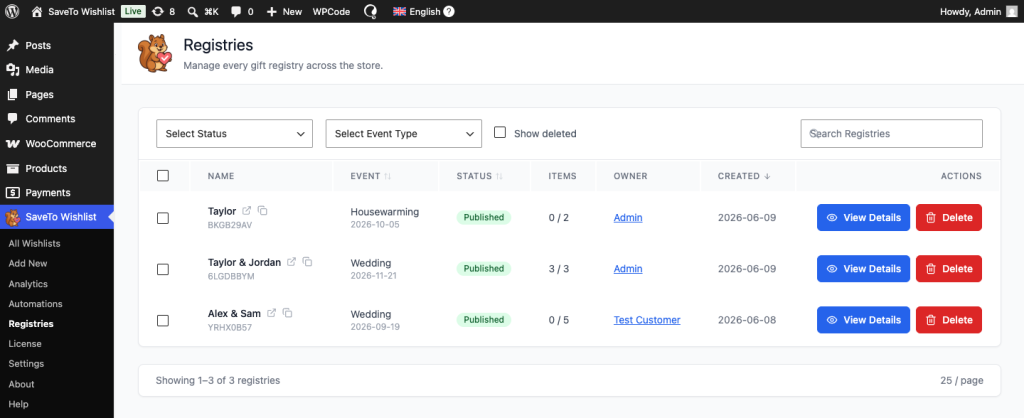1024x418 pixels.
Task: Tick the Show deleted checkbox
Action: pyautogui.click(x=500, y=133)
